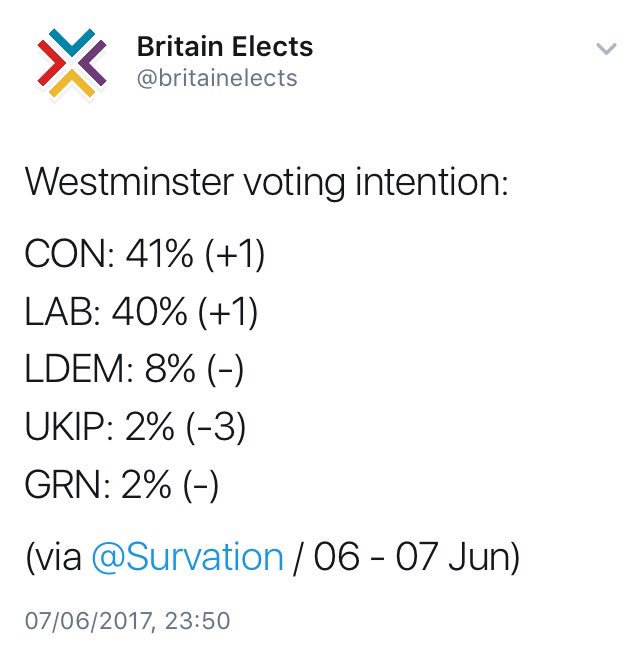Click the 07/06/2017, 23:50 timestamp

(x=128, y=621)
